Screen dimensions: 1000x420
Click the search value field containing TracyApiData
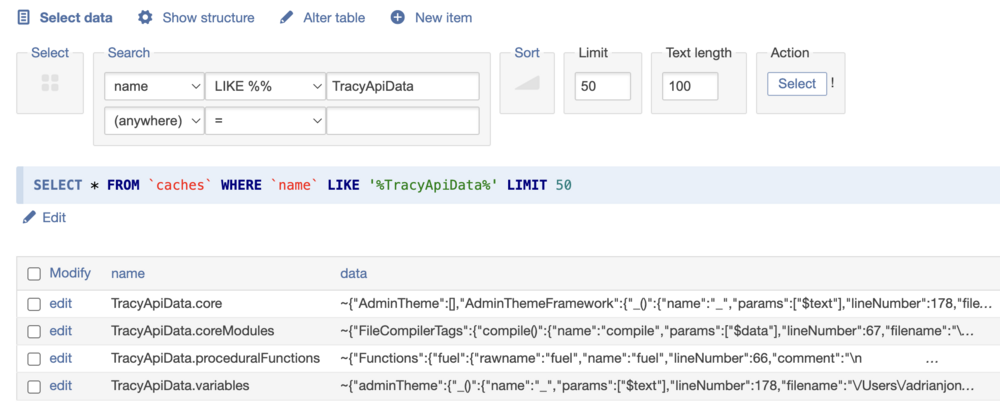click(403, 87)
